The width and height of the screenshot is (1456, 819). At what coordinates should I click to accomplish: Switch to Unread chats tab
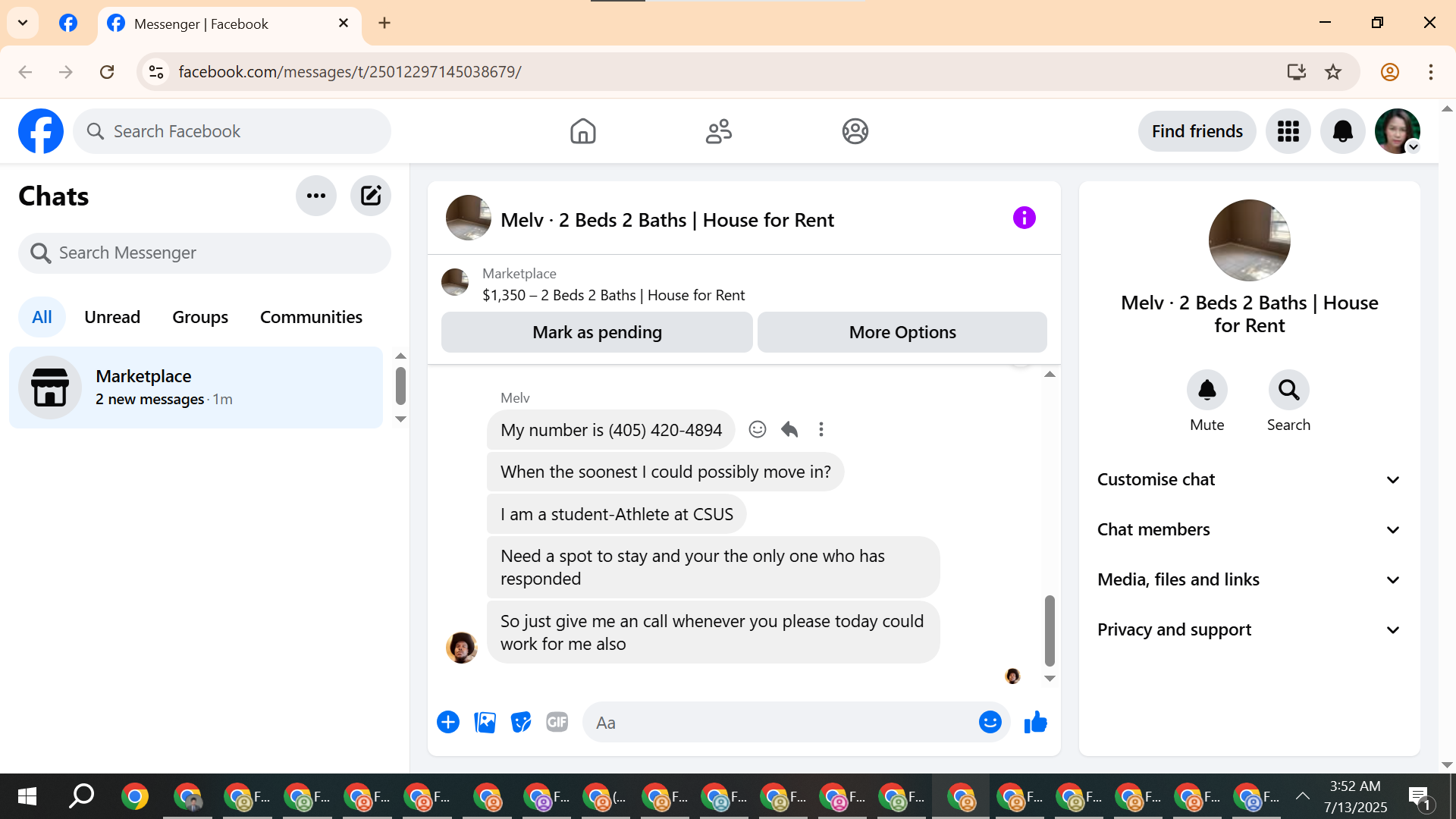click(x=112, y=317)
